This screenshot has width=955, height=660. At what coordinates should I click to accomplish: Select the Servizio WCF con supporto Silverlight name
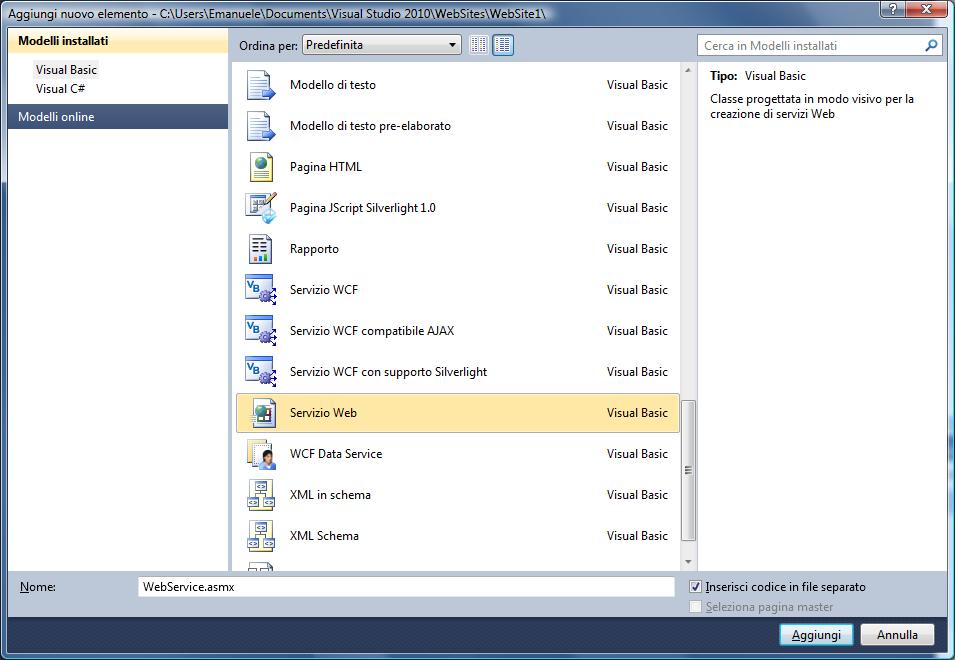click(389, 371)
